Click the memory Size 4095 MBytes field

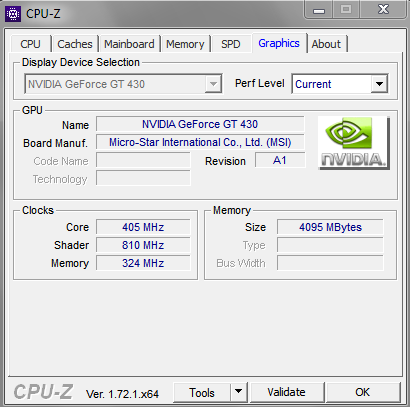tap(330, 227)
